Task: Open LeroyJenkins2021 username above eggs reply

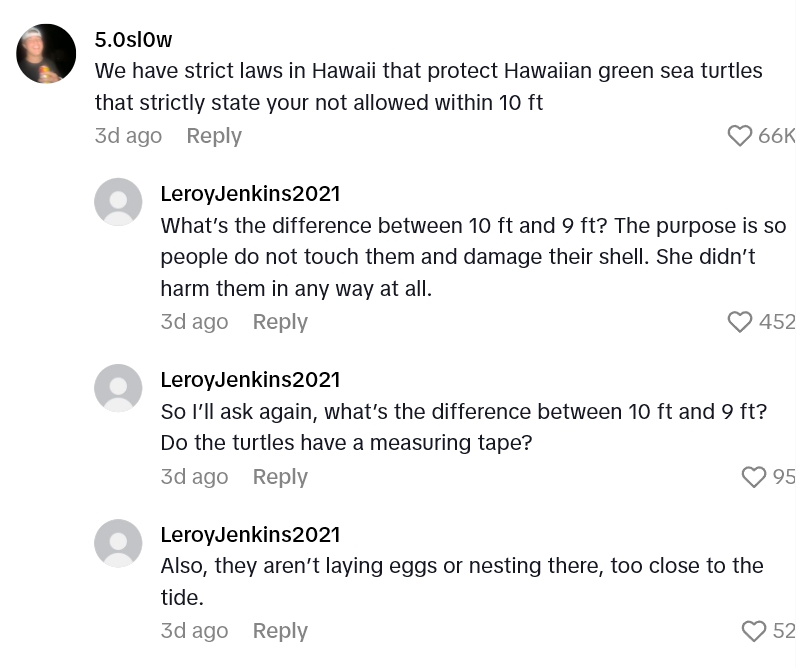Action: 250,535
